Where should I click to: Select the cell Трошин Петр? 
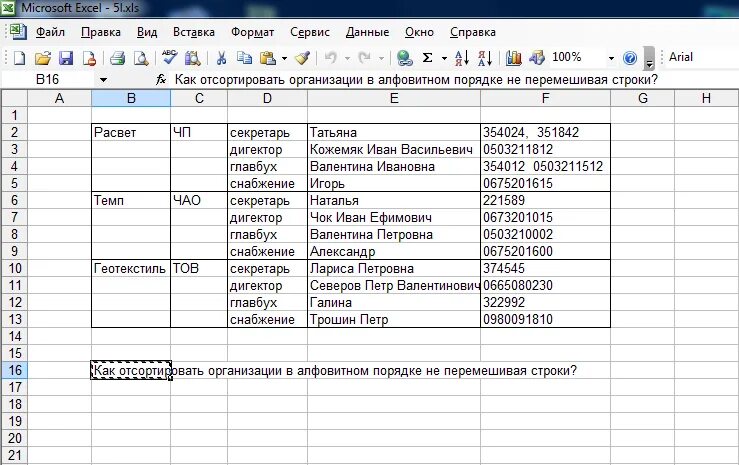(x=394, y=319)
